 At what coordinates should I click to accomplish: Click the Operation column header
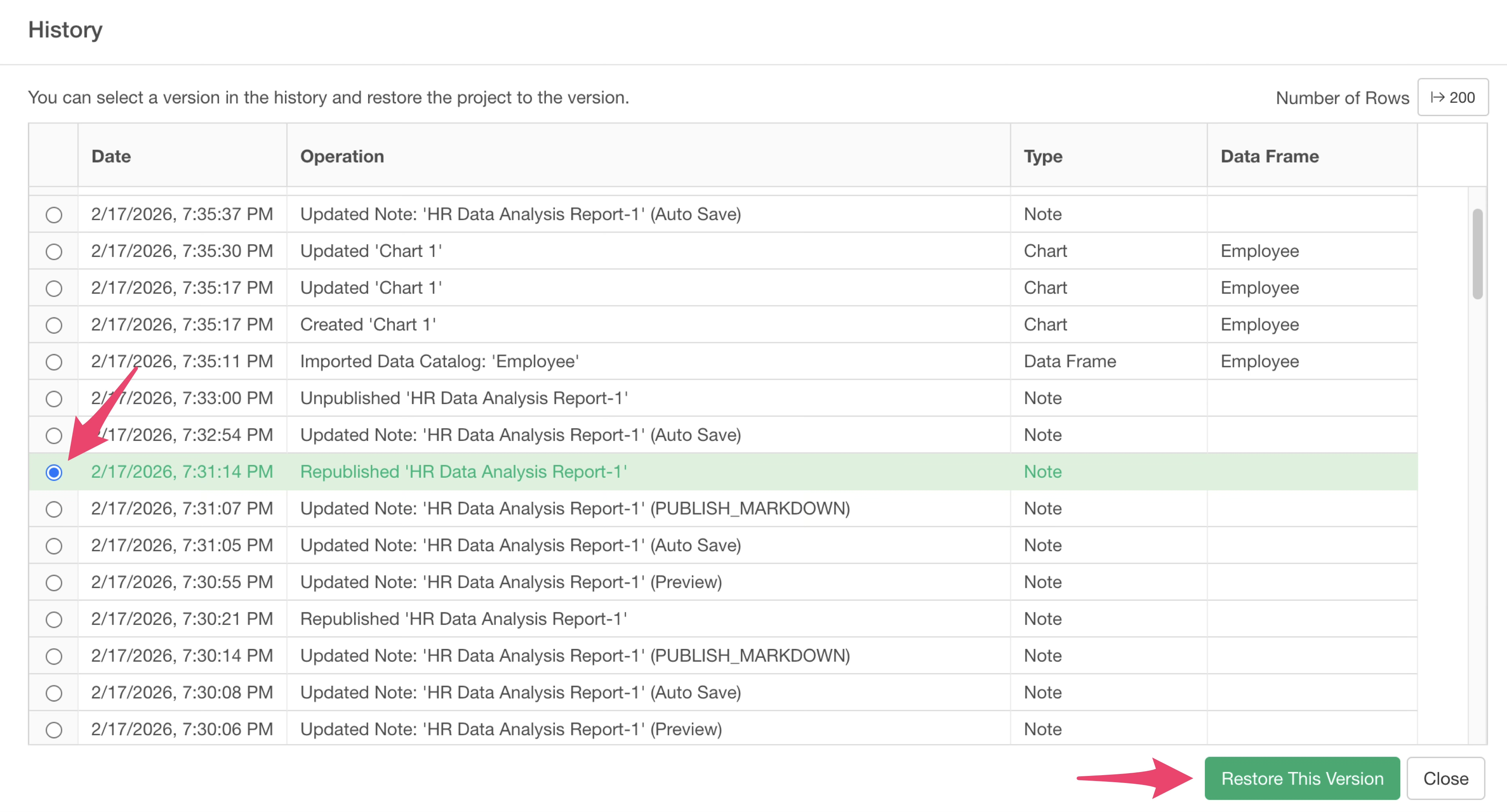pos(342,156)
